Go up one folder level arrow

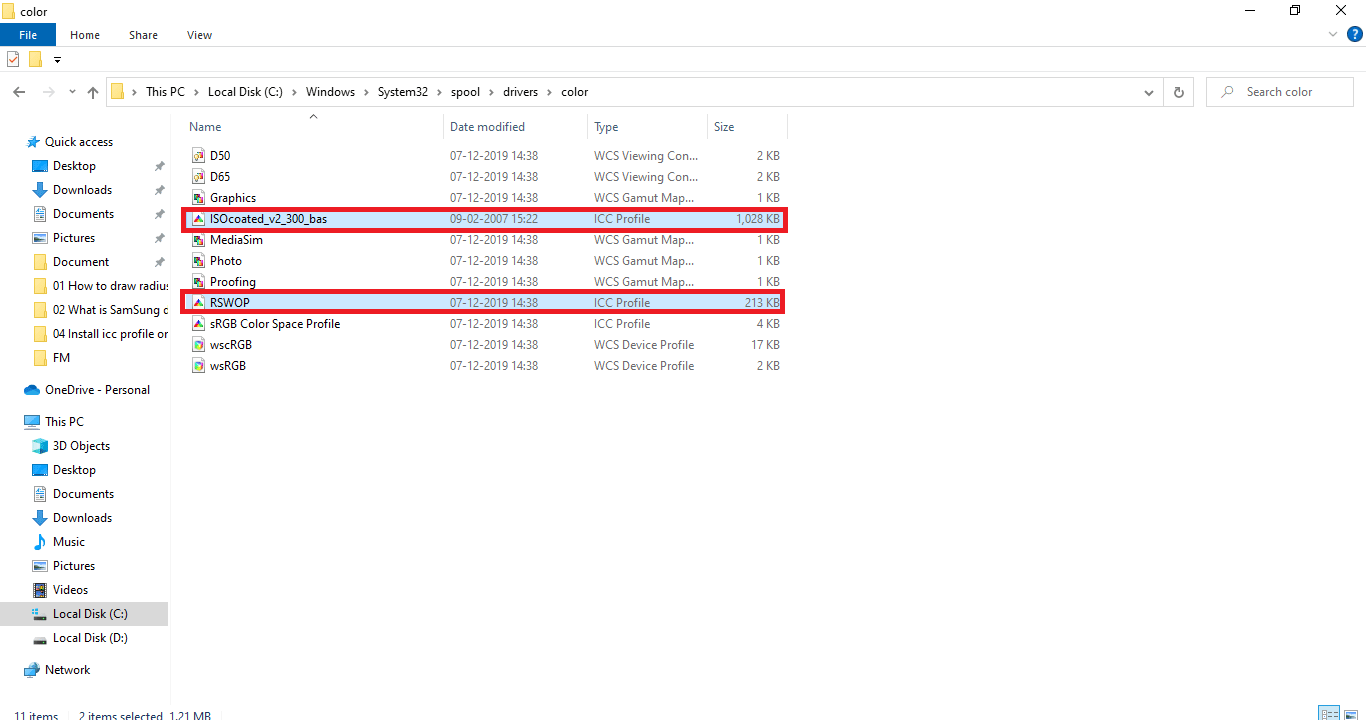pos(93,92)
